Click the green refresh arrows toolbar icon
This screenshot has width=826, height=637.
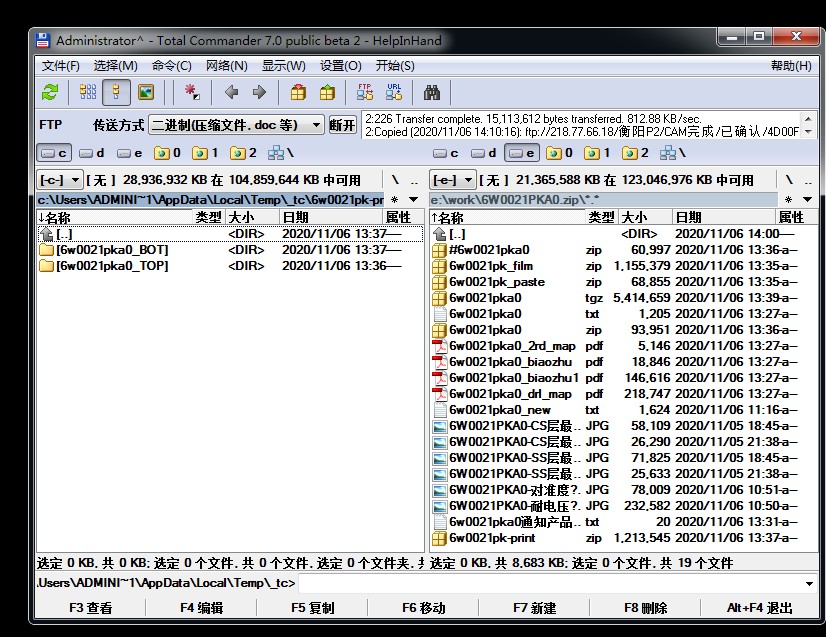50,93
